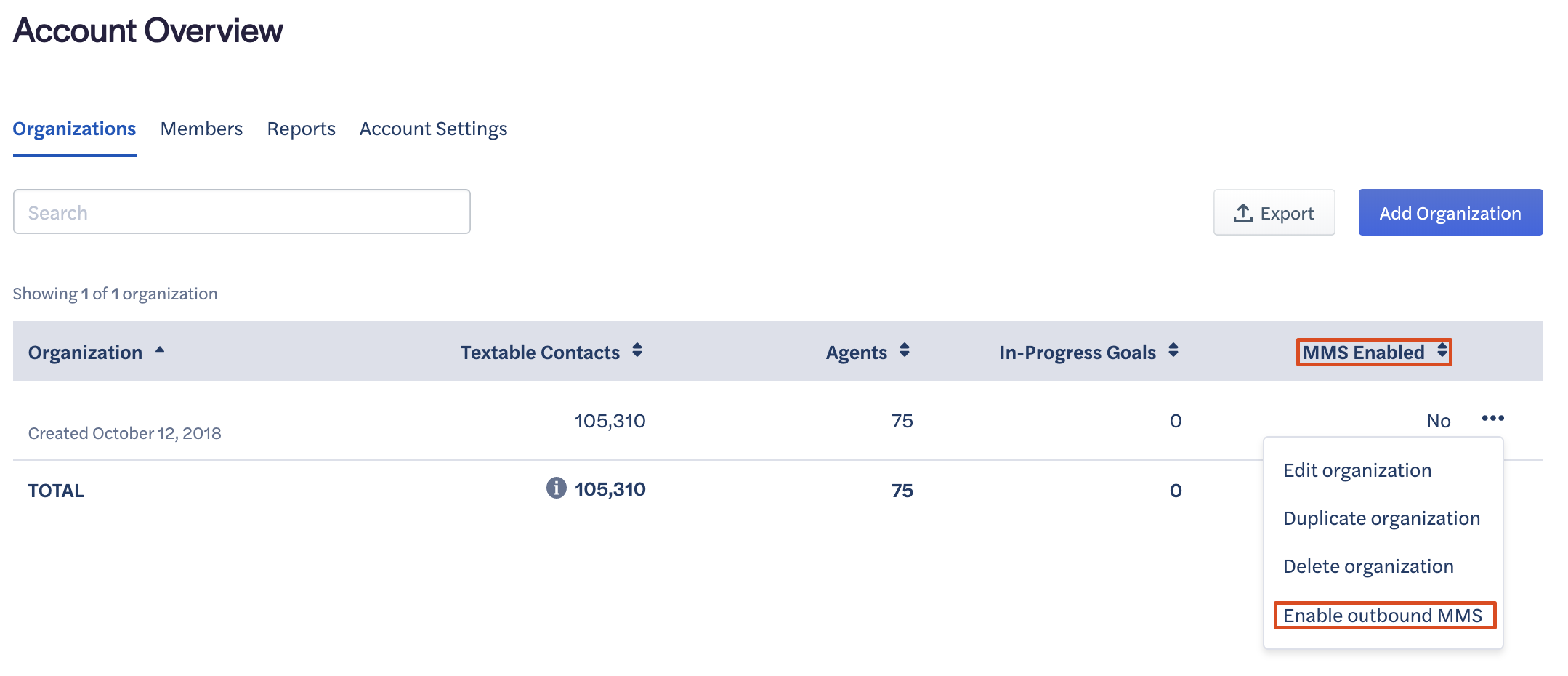
Task: Click the MMS Enabled column header label
Action: pos(1363,353)
